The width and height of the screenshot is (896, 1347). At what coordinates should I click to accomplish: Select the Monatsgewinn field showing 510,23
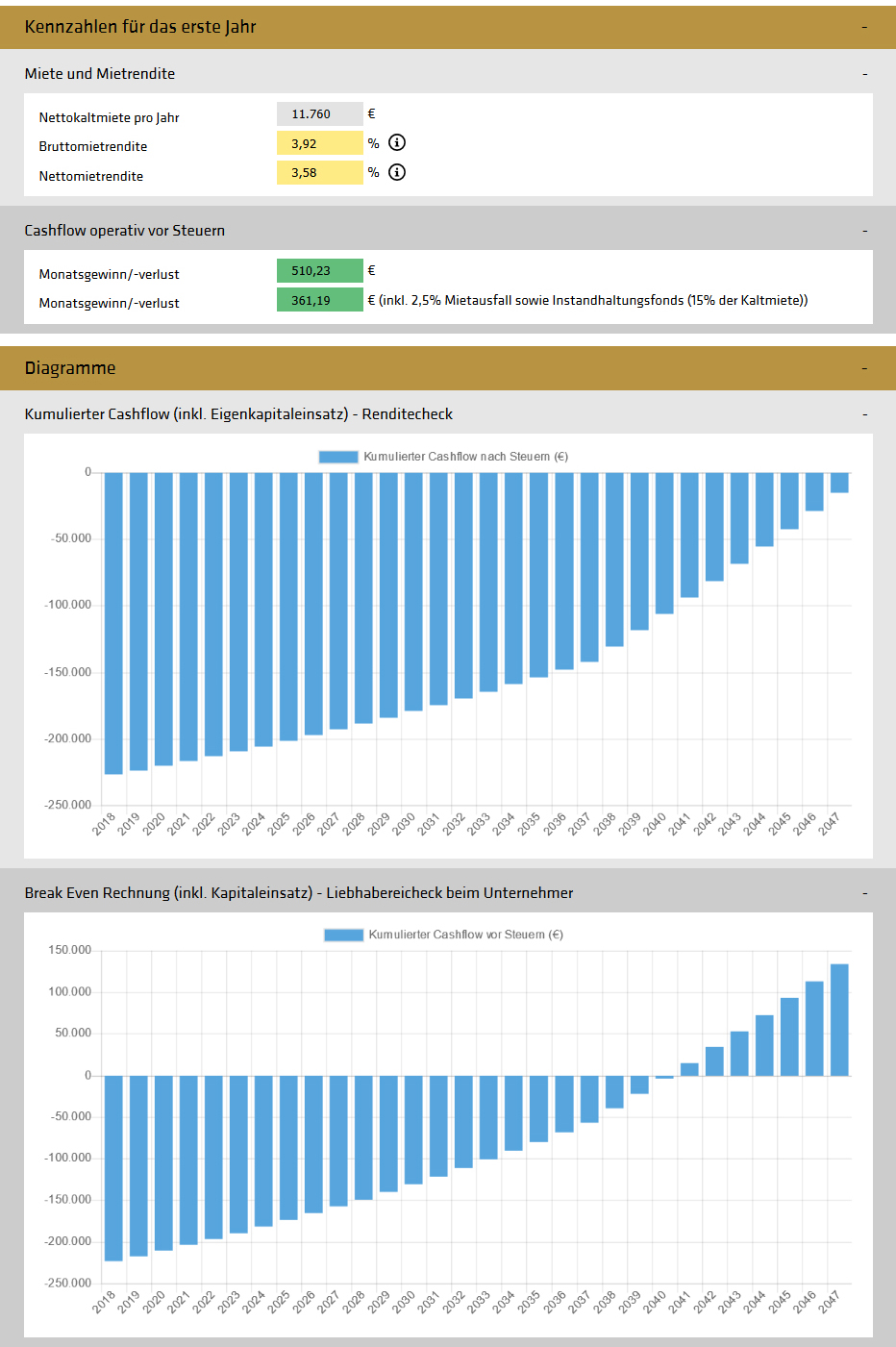click(x=319, y=271)
